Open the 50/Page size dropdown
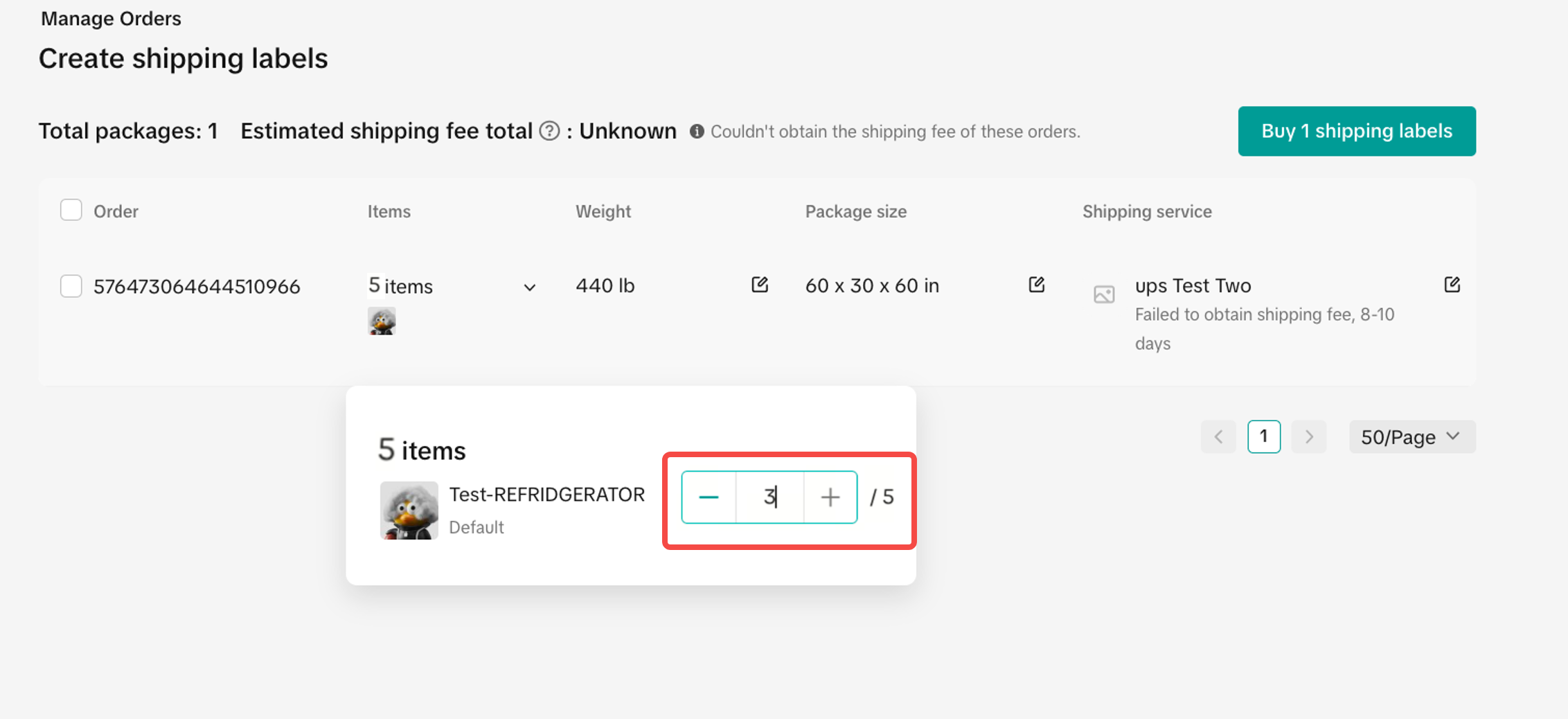The width and height of the screenshot is (1568, 719). (x=1411, y=437)
